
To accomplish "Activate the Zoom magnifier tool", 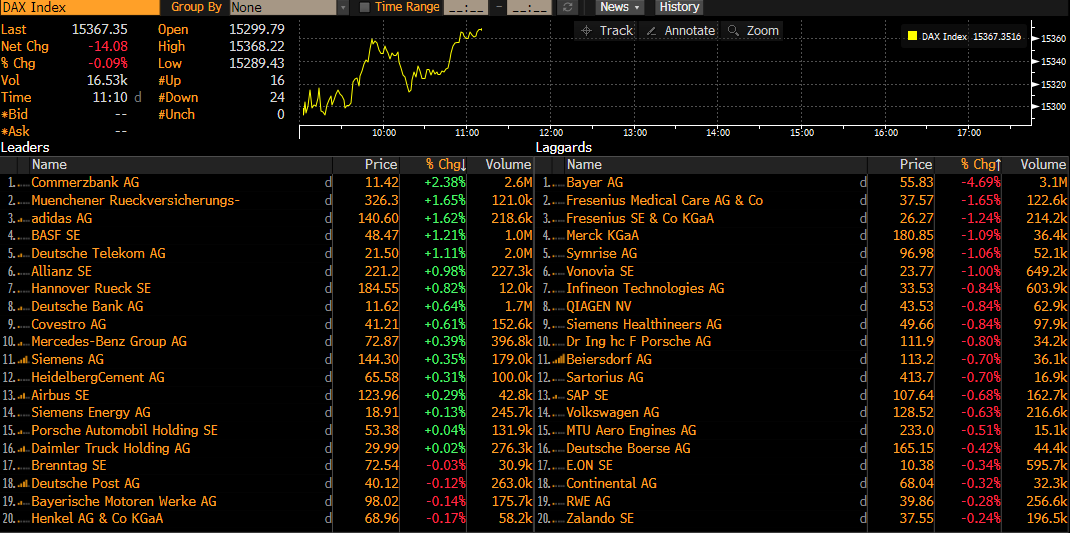I will 753,31.
